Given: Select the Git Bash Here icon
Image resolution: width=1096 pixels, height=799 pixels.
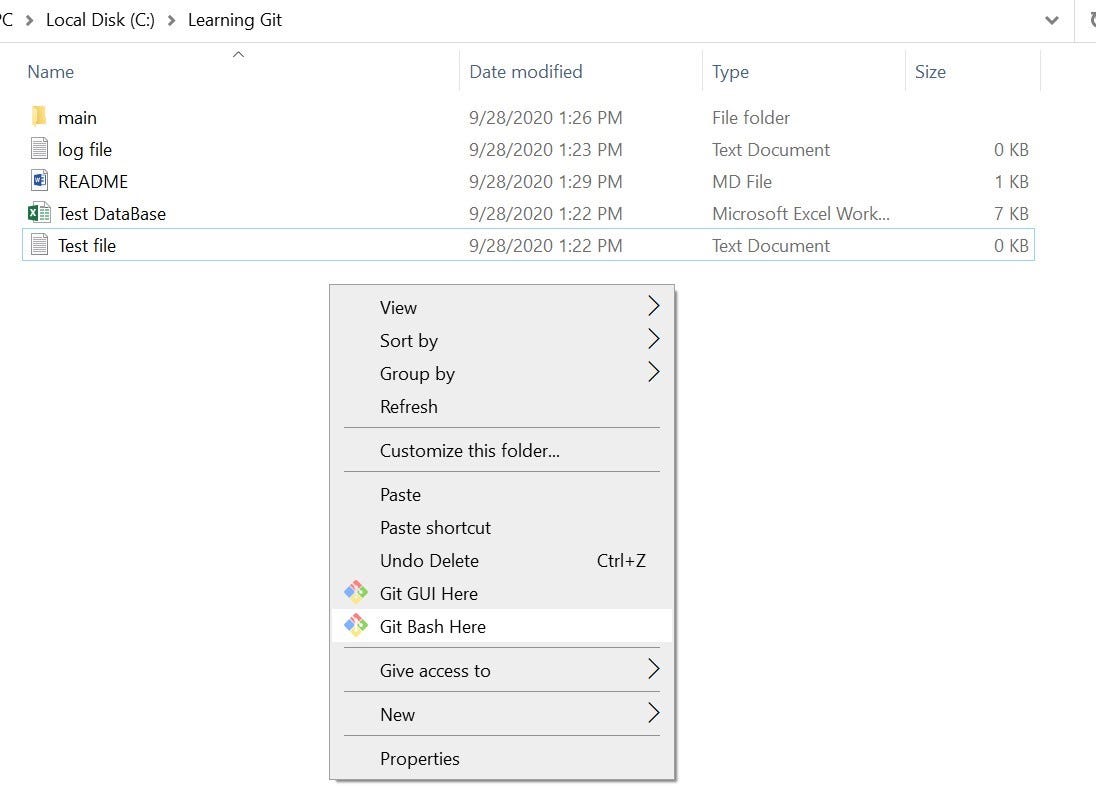Looking at the screenshot, I should coord(356,626).
